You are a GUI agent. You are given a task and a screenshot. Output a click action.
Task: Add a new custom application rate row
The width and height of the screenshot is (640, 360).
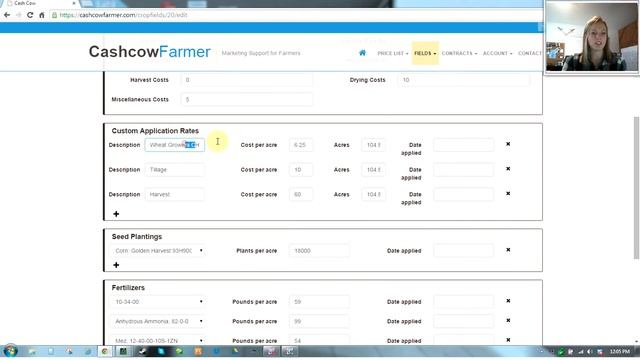[116, 214]
